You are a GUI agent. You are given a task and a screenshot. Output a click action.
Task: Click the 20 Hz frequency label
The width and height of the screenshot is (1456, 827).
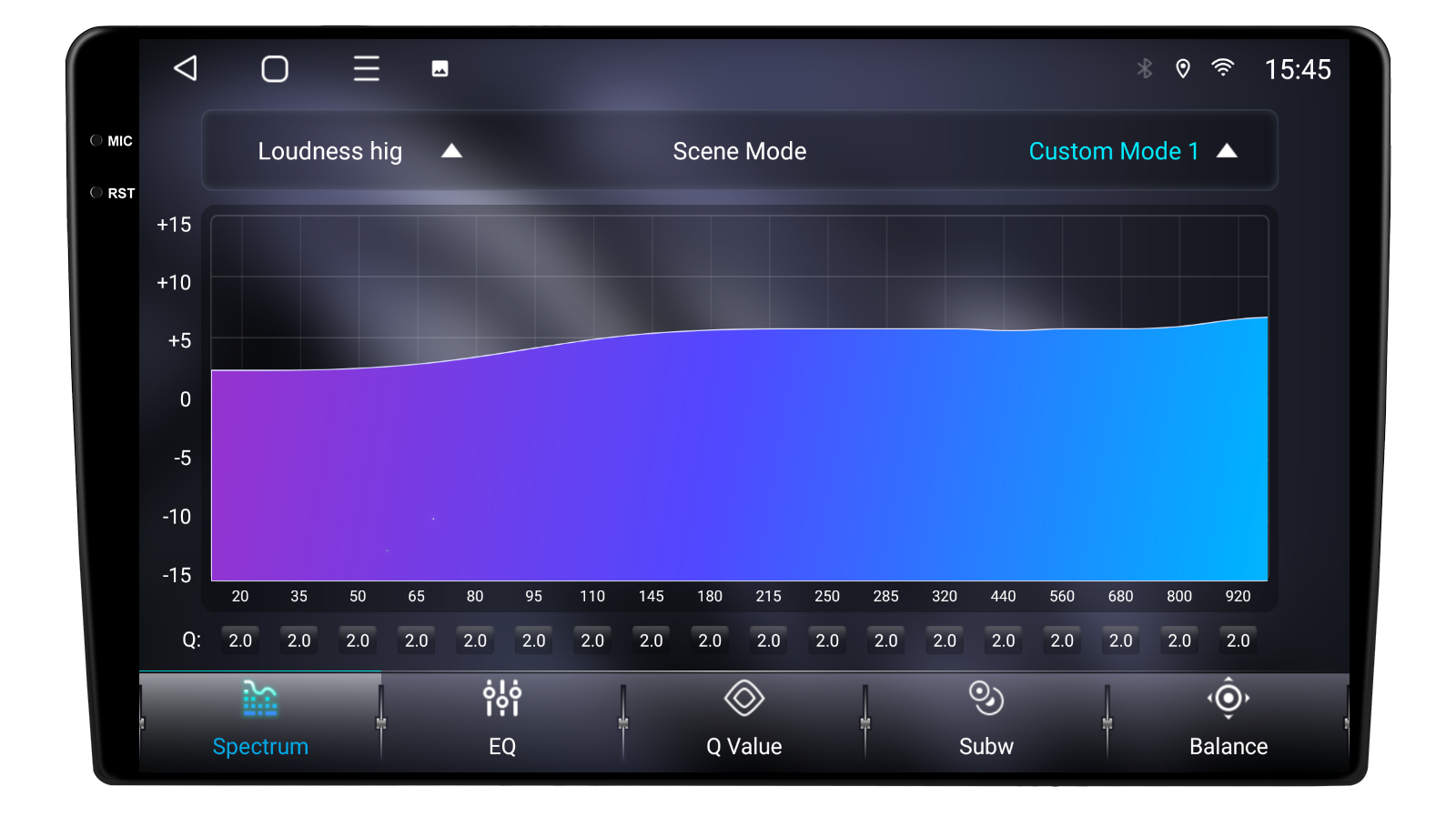click(x=240, y=596)
